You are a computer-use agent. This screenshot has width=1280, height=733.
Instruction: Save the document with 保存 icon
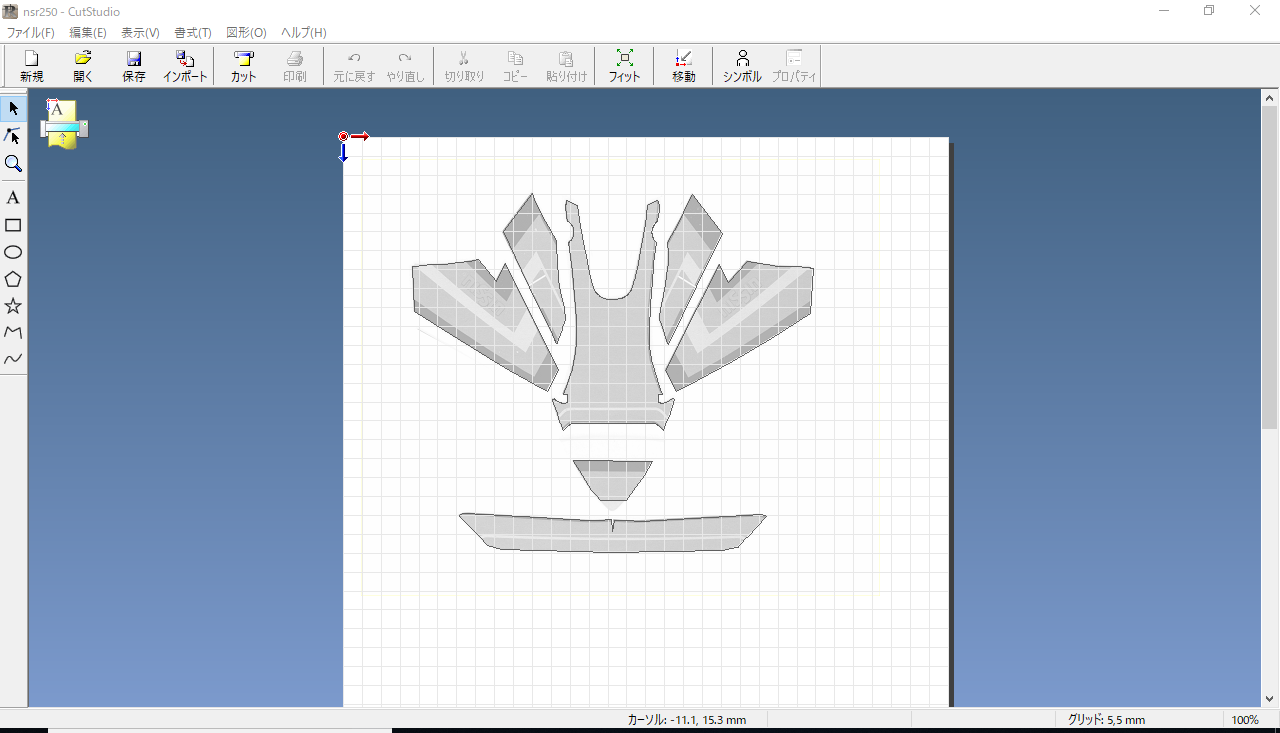click(134, 66)
